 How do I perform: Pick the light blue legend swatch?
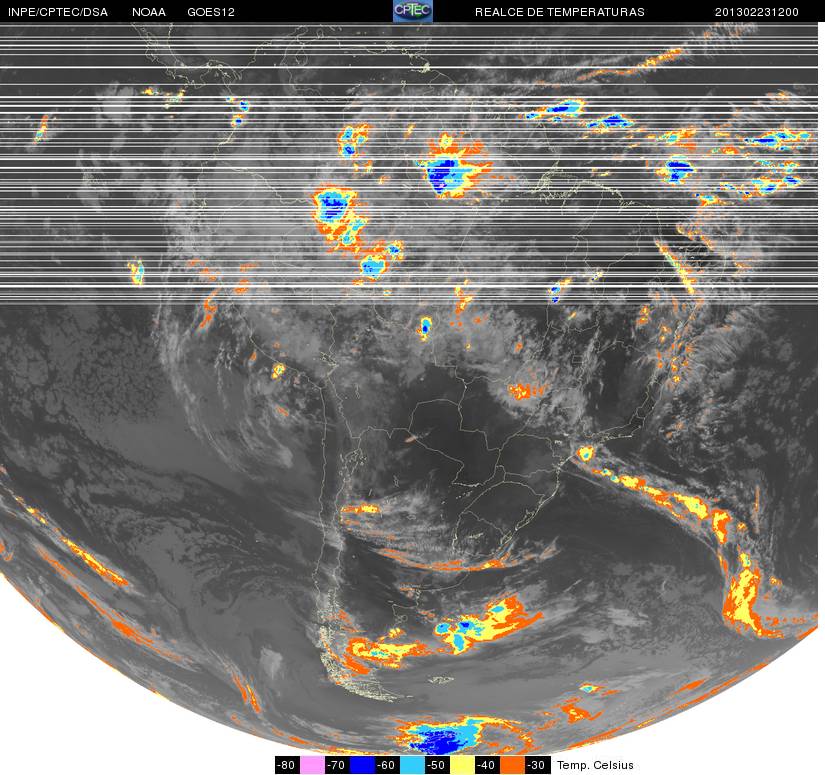412,765
